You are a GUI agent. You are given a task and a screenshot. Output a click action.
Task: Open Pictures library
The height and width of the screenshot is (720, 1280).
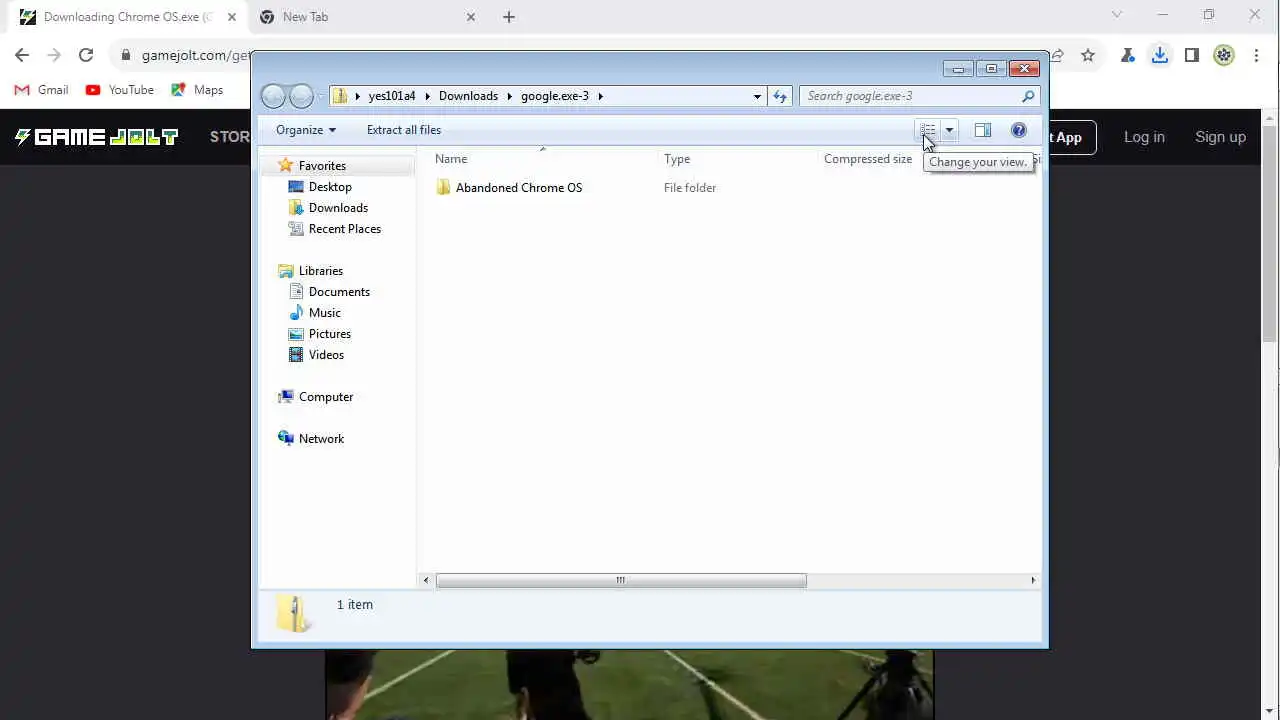point(330,334)
